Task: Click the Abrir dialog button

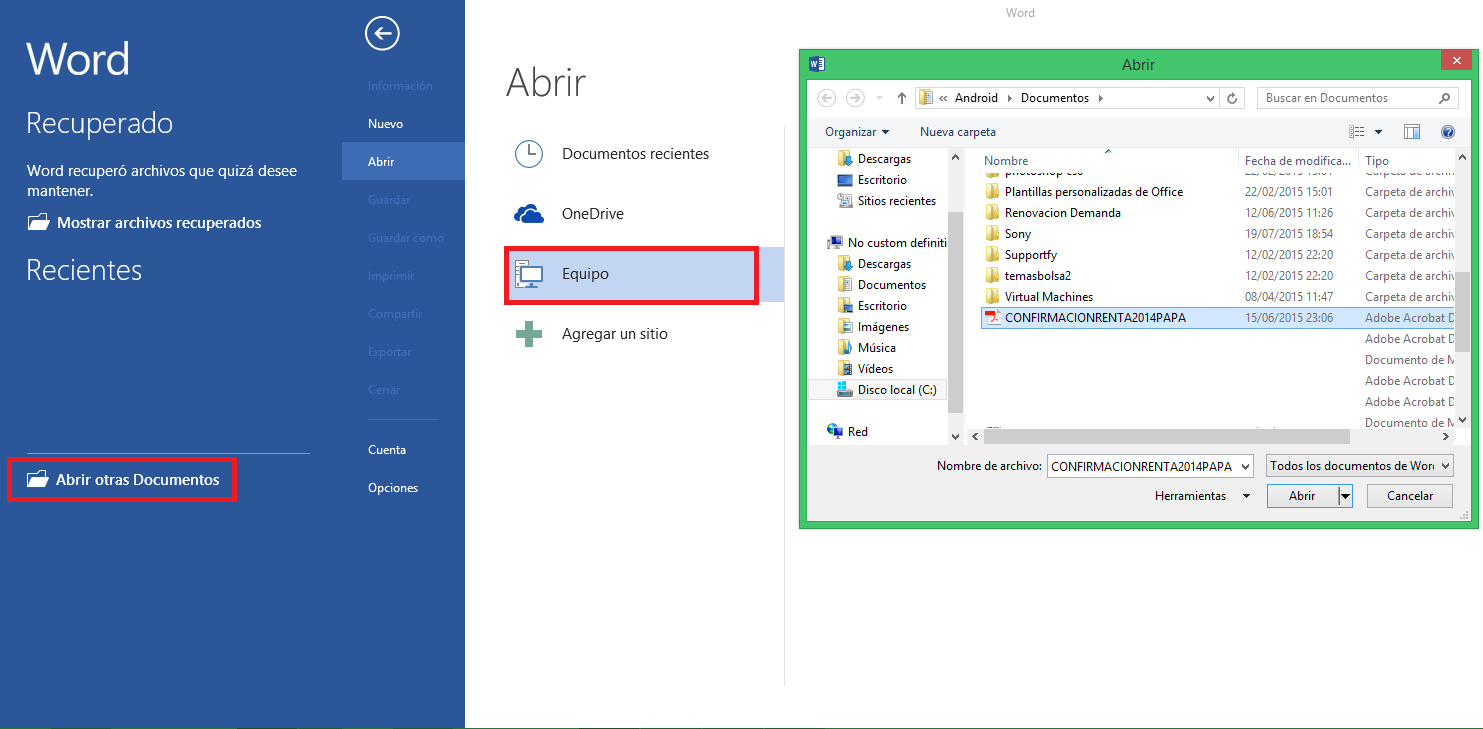Action: pos(1303,496)
